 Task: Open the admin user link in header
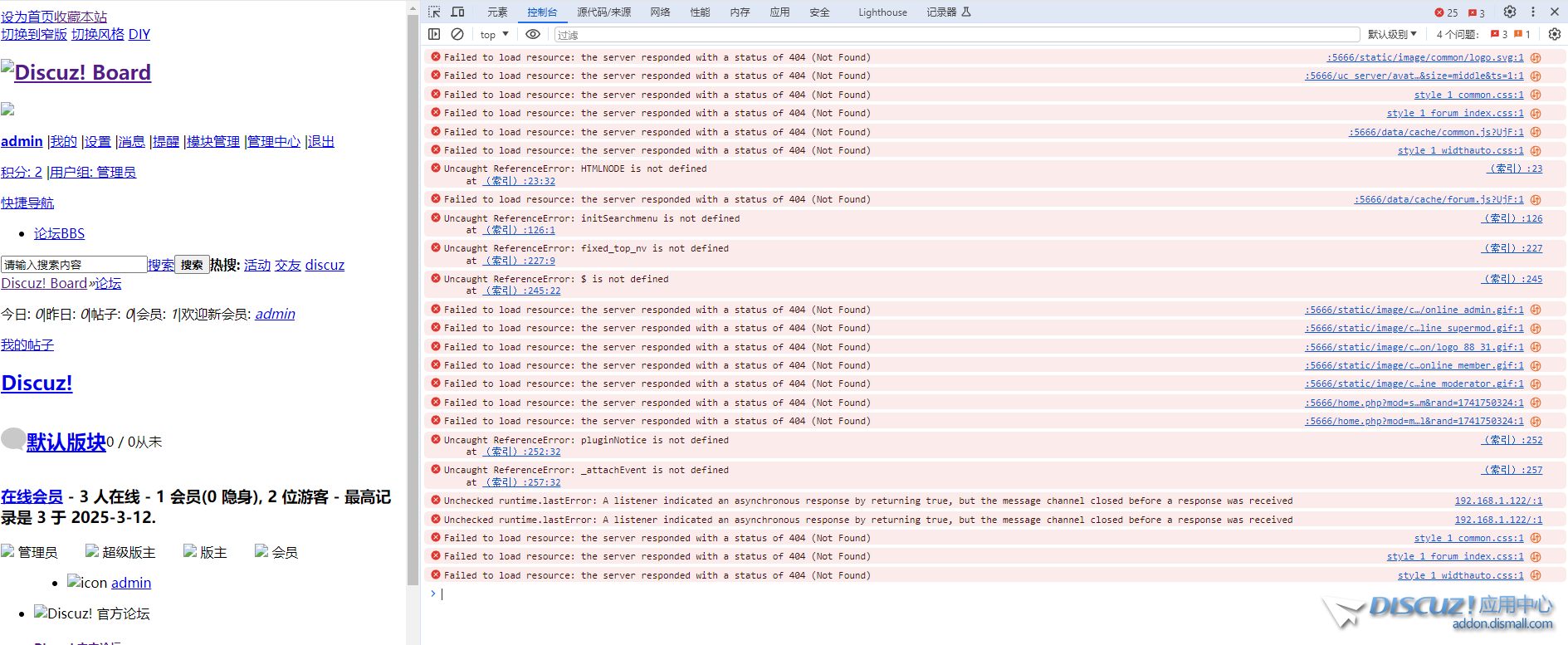pyautogui.click(x=22, y=141)
